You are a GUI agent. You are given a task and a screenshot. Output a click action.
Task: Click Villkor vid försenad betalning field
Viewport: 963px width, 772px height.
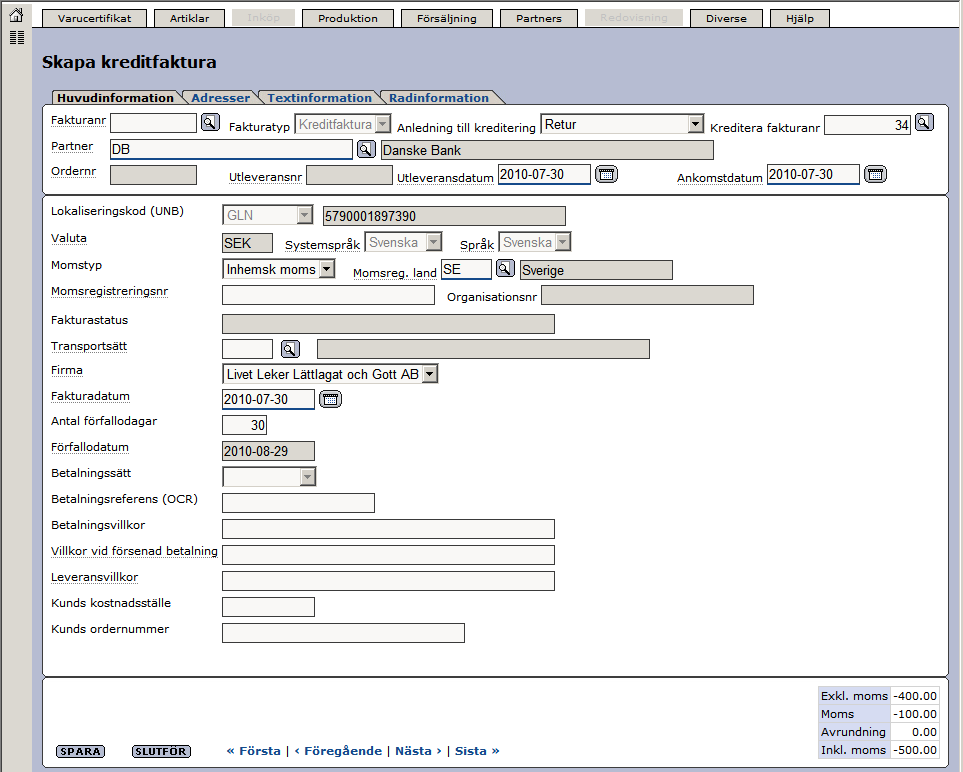tap(388, 555)
